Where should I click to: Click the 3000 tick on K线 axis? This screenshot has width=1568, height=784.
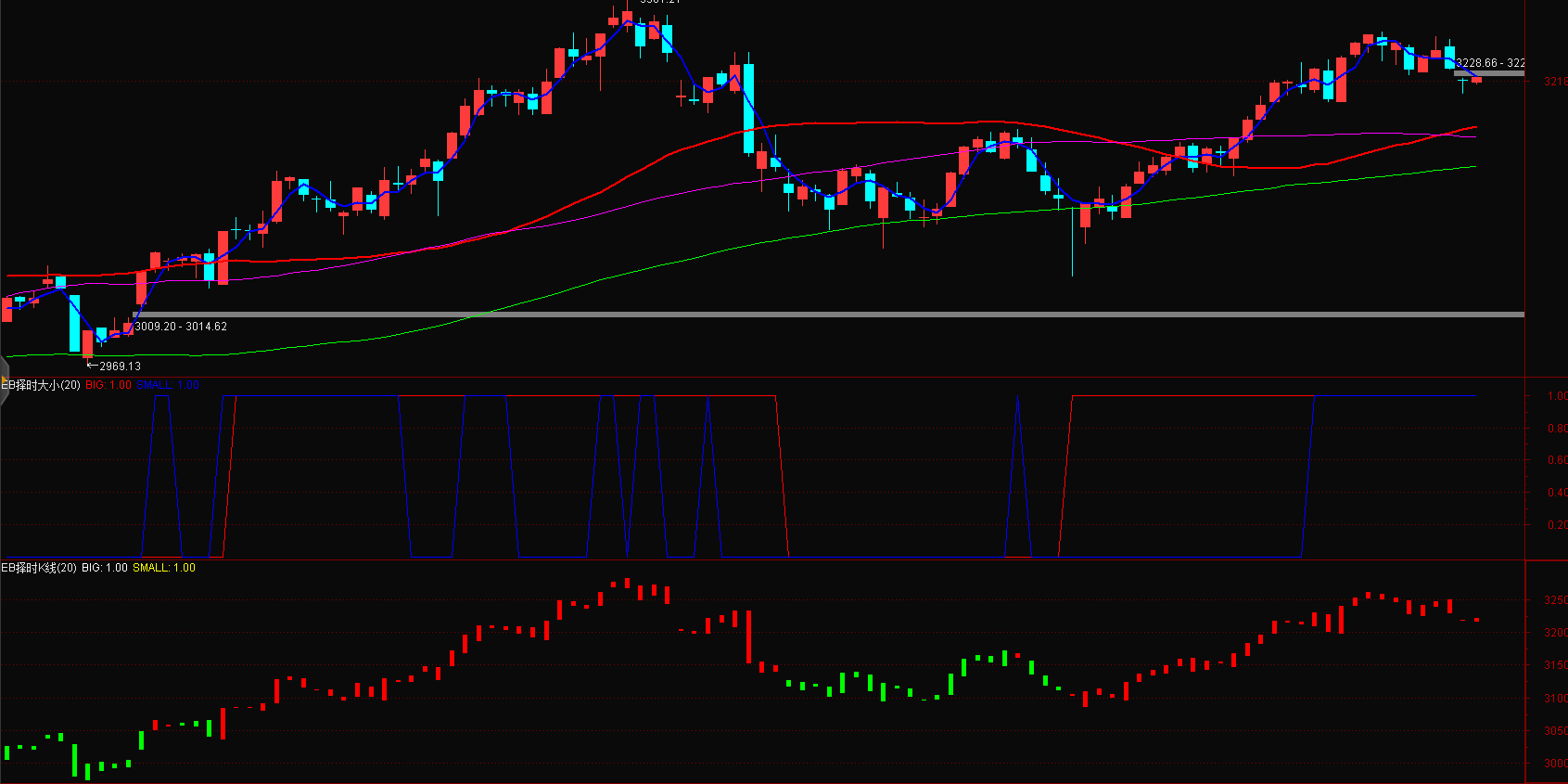(x=1555, y=764)
